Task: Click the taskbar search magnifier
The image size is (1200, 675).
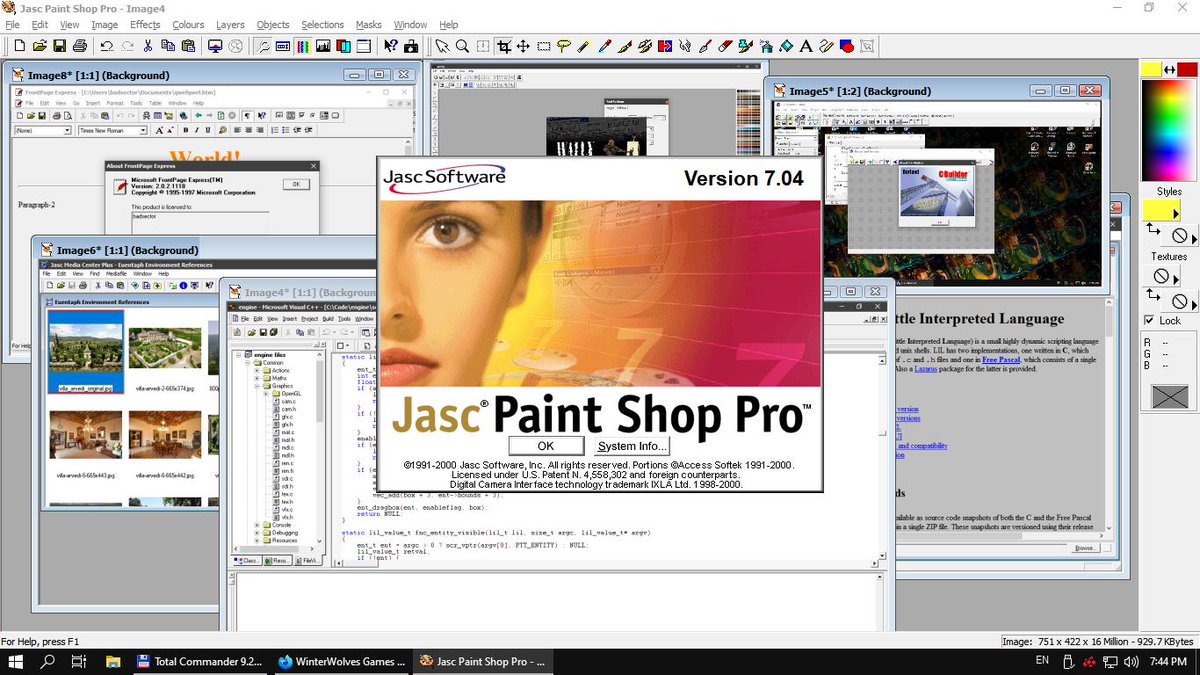Action: tap(47, 661)
